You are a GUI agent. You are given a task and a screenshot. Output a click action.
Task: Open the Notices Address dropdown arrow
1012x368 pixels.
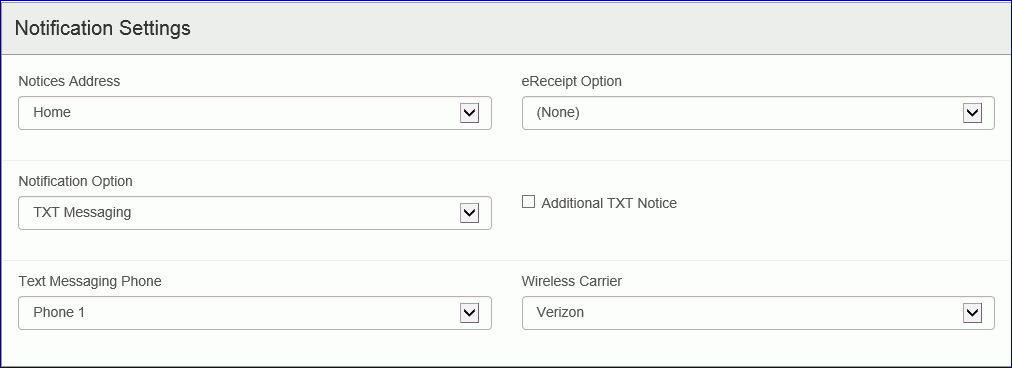(469, 113)
